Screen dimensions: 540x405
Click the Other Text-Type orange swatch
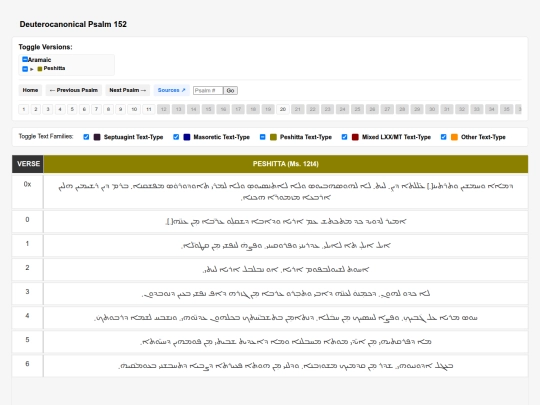pyautogui.click(x=454, y=137)
